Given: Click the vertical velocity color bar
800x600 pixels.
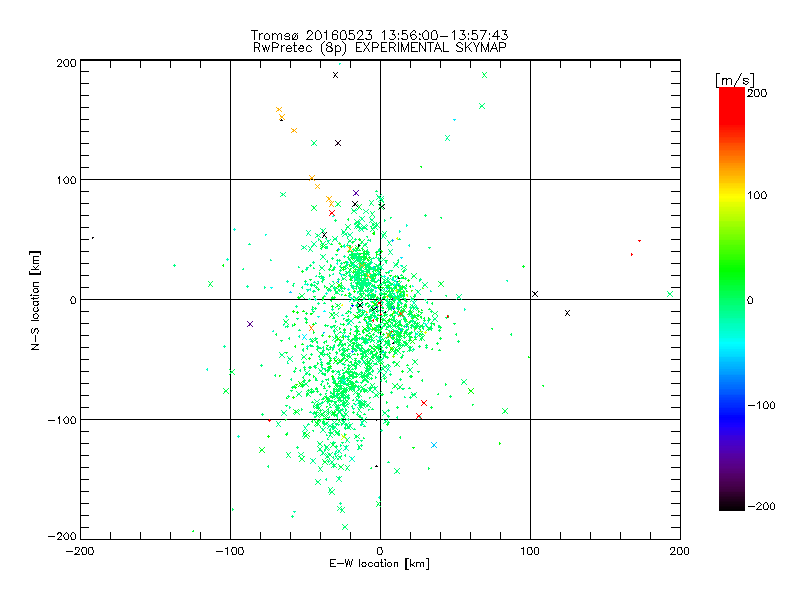Looking at the screenshot, I should point(732,299).
